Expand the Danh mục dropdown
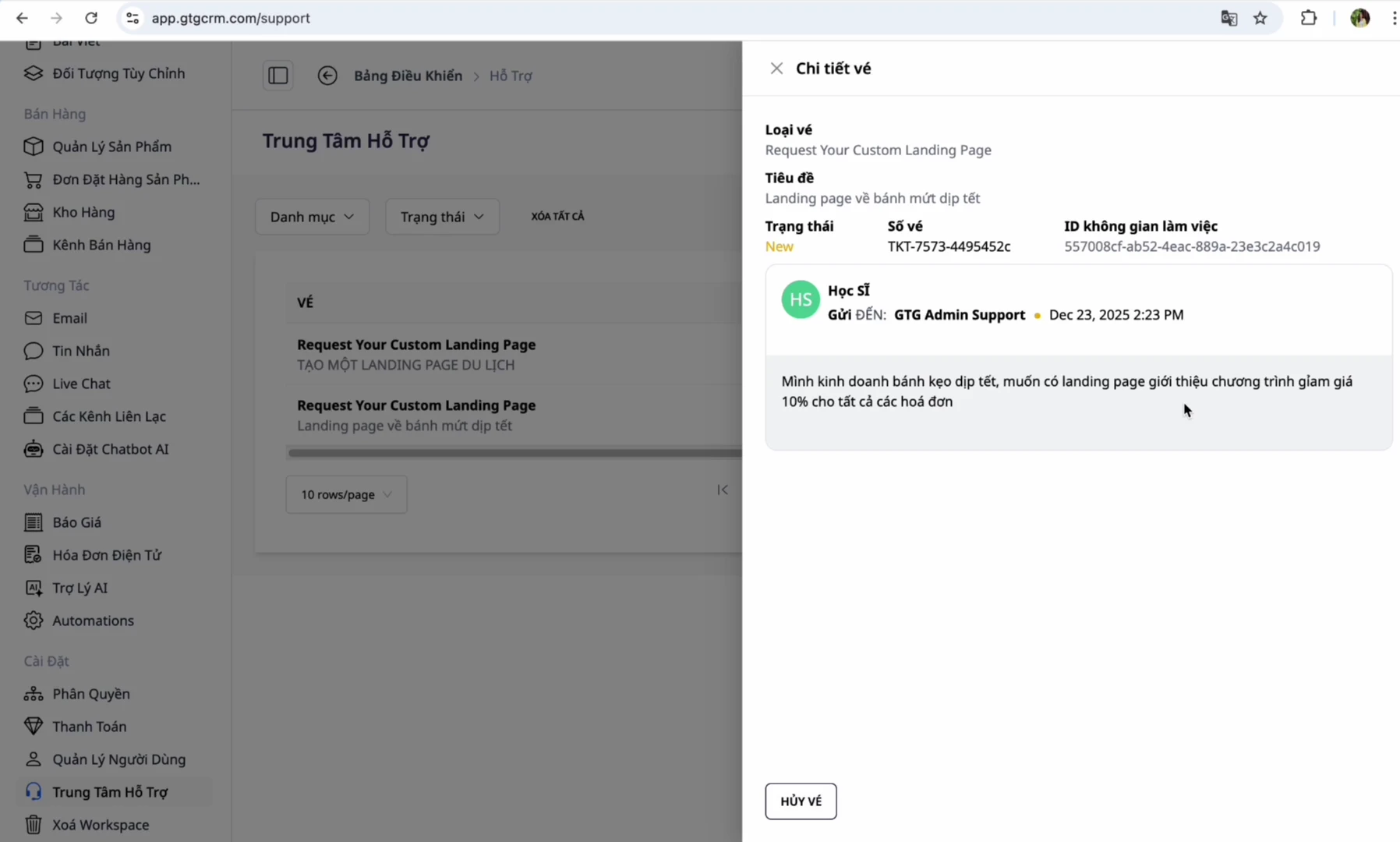The width and height of the screenshot is (1400, 842). [312, 217]
